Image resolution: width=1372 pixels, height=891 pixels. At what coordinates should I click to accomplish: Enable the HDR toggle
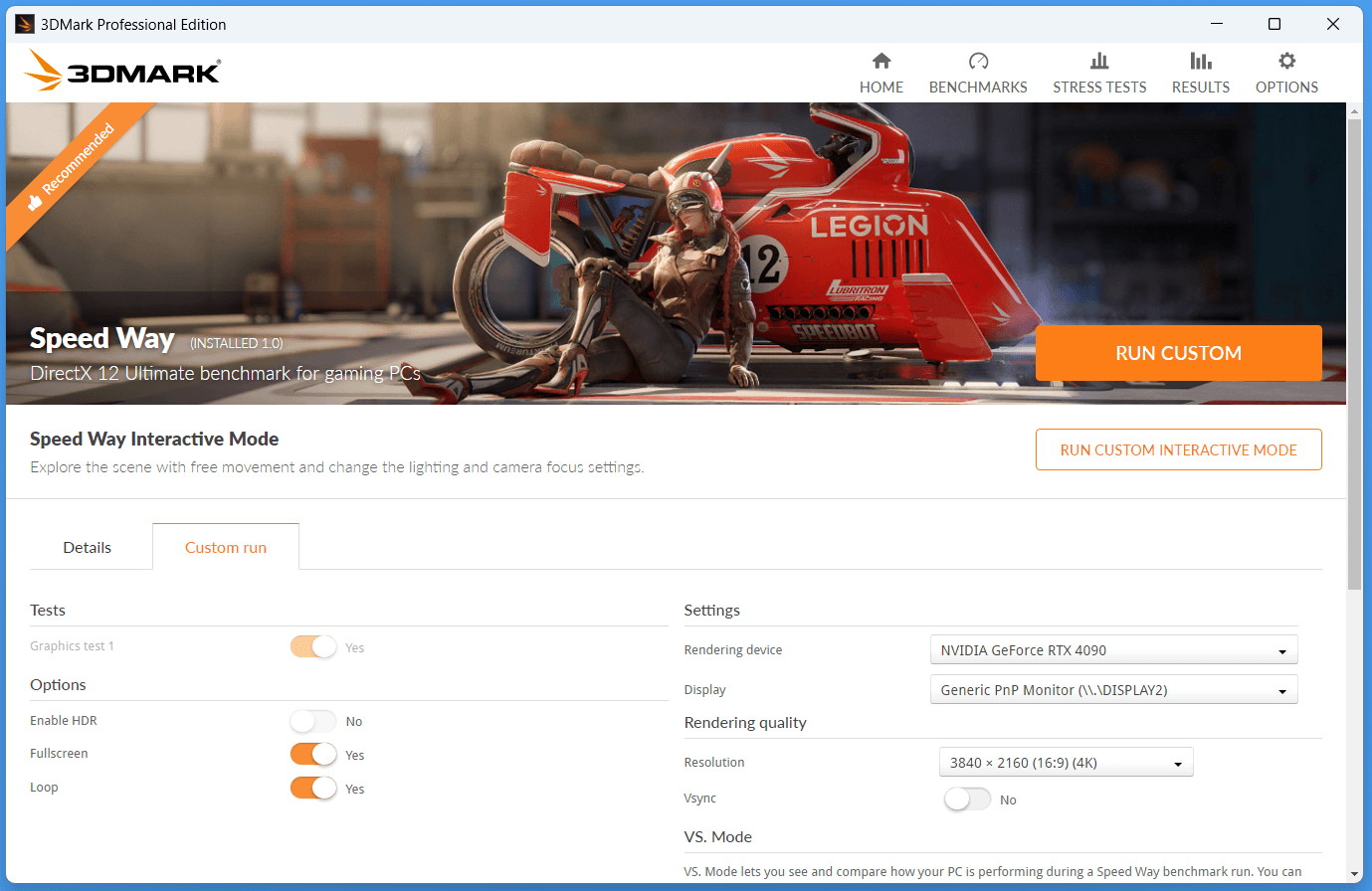click(x=313, y=721)
